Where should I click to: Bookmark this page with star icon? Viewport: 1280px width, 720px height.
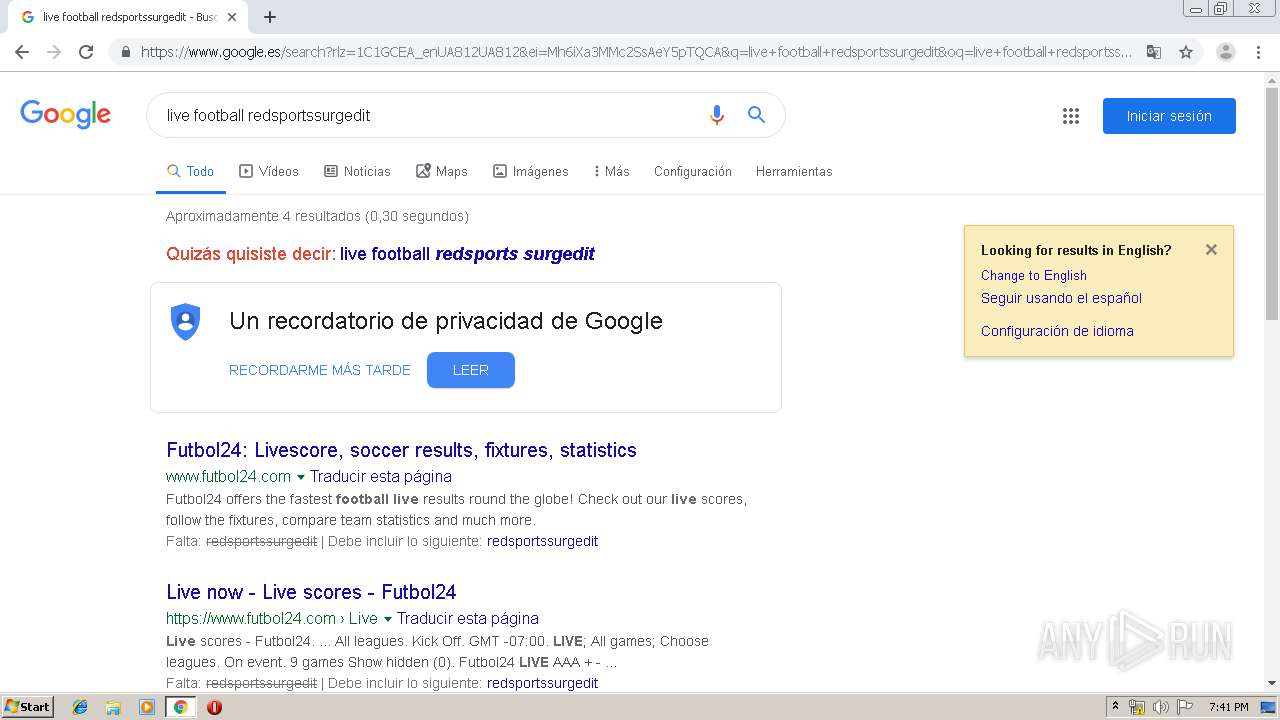(1186, 52)
